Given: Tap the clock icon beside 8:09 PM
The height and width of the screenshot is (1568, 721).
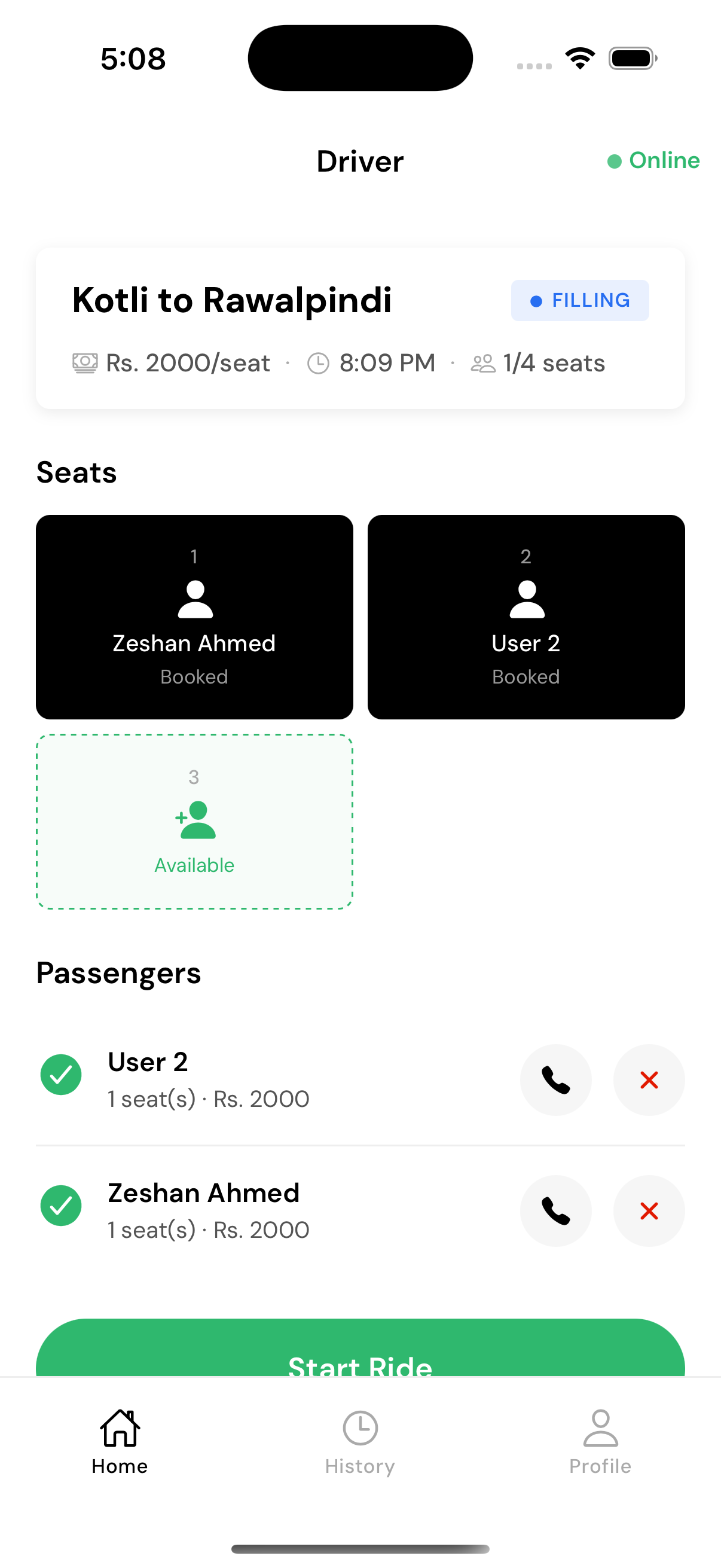Looking at the screenshot, I should click(318, 364).
